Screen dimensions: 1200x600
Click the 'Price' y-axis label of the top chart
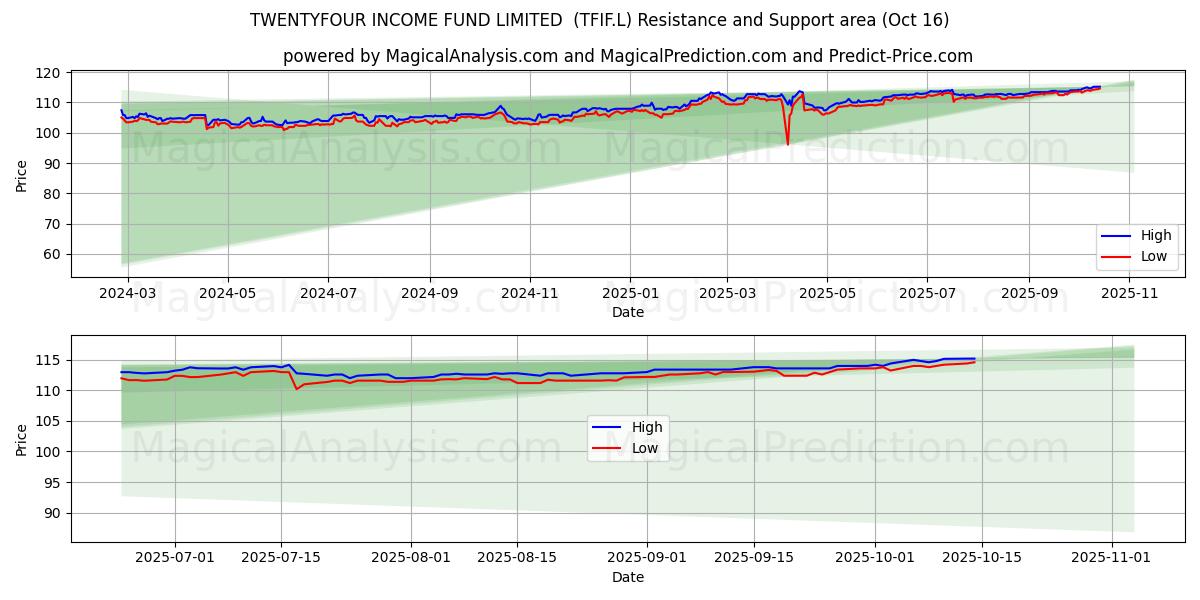click(x=22, y=175)
